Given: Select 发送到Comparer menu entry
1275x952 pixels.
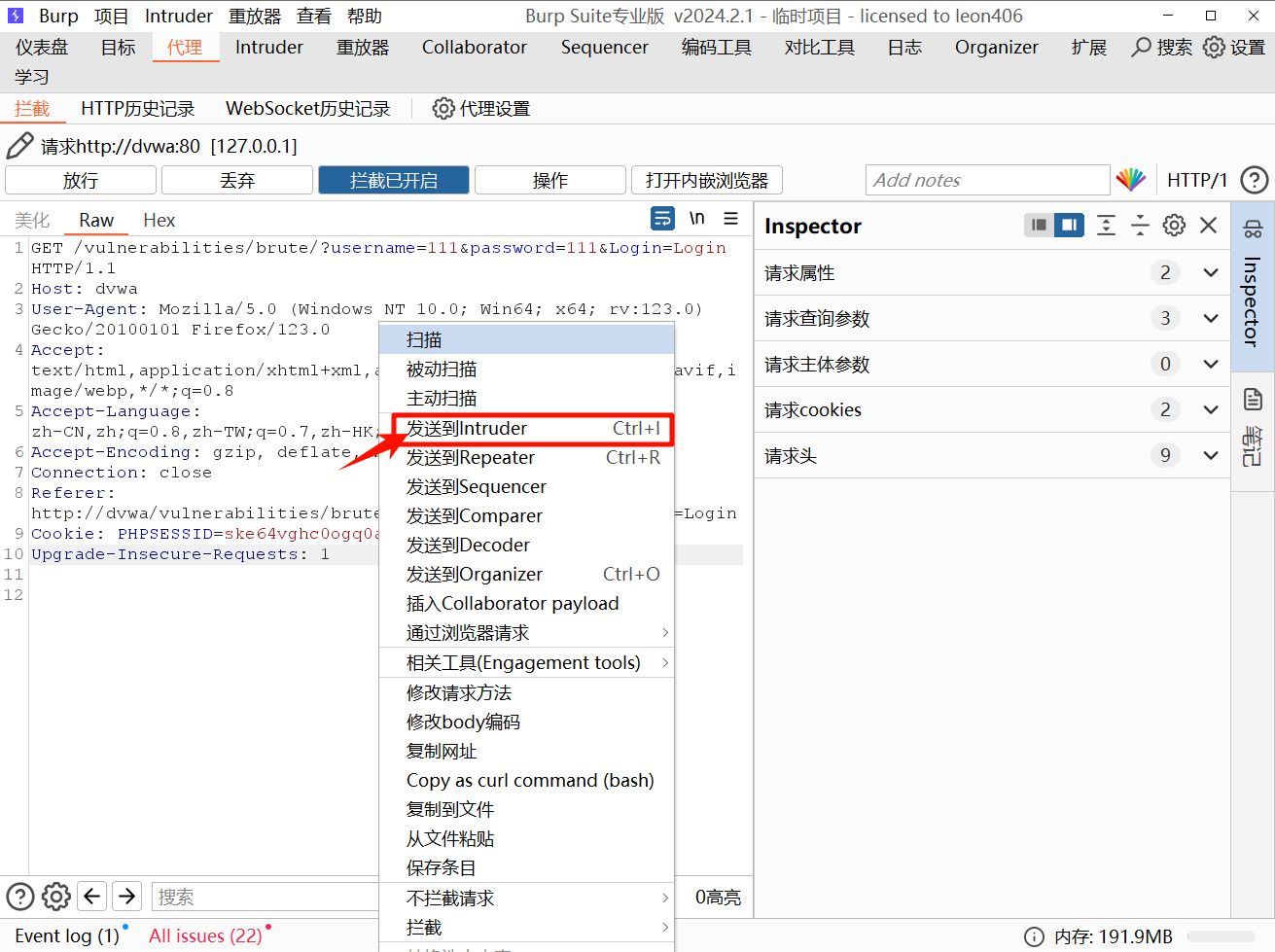Looking at the screenshot, I should (526, 515).
